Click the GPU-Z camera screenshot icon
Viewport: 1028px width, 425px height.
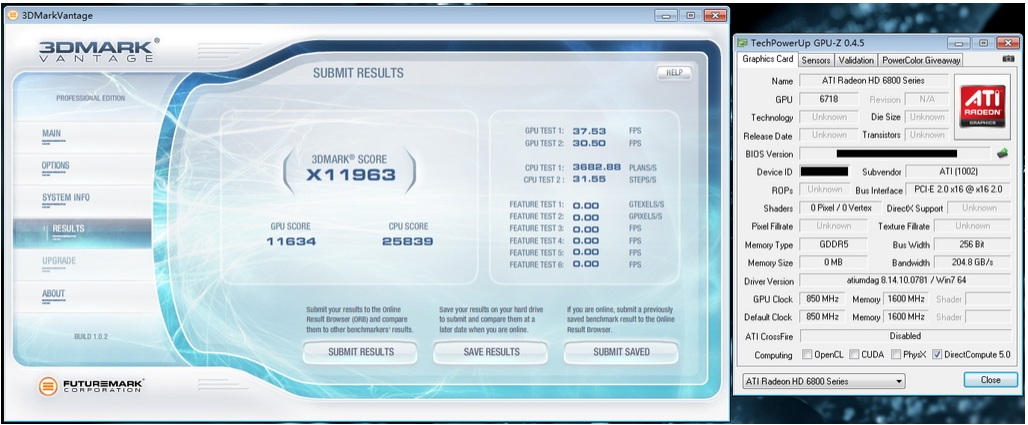tap(1007, 60)
